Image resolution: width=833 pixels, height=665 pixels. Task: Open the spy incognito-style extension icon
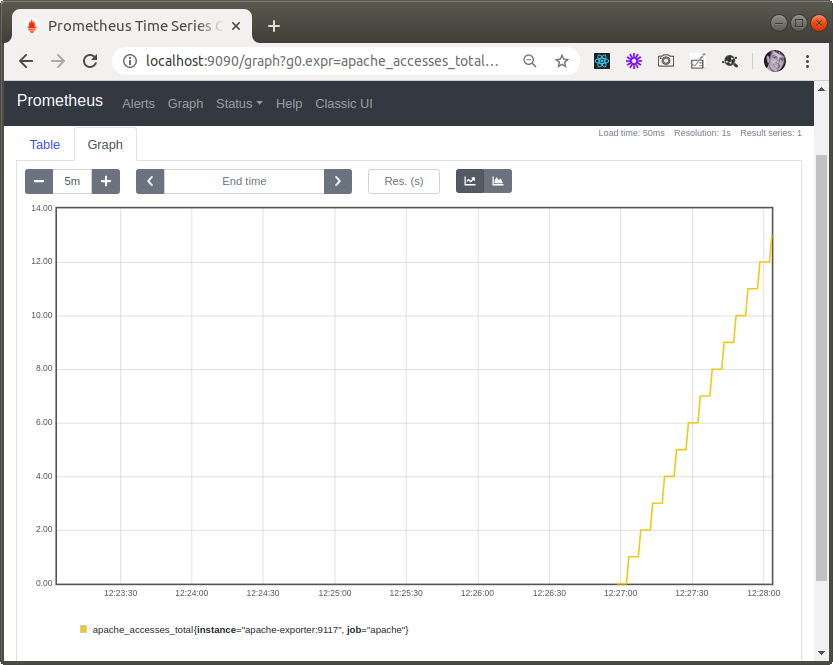pyautogui.click(x=730, y=61)
